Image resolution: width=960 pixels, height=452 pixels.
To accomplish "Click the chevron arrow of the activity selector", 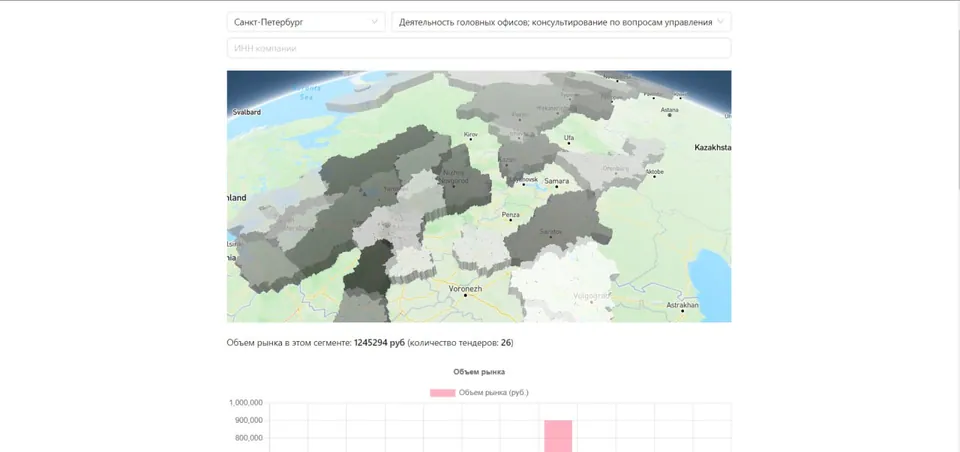I will coord(721,22).
